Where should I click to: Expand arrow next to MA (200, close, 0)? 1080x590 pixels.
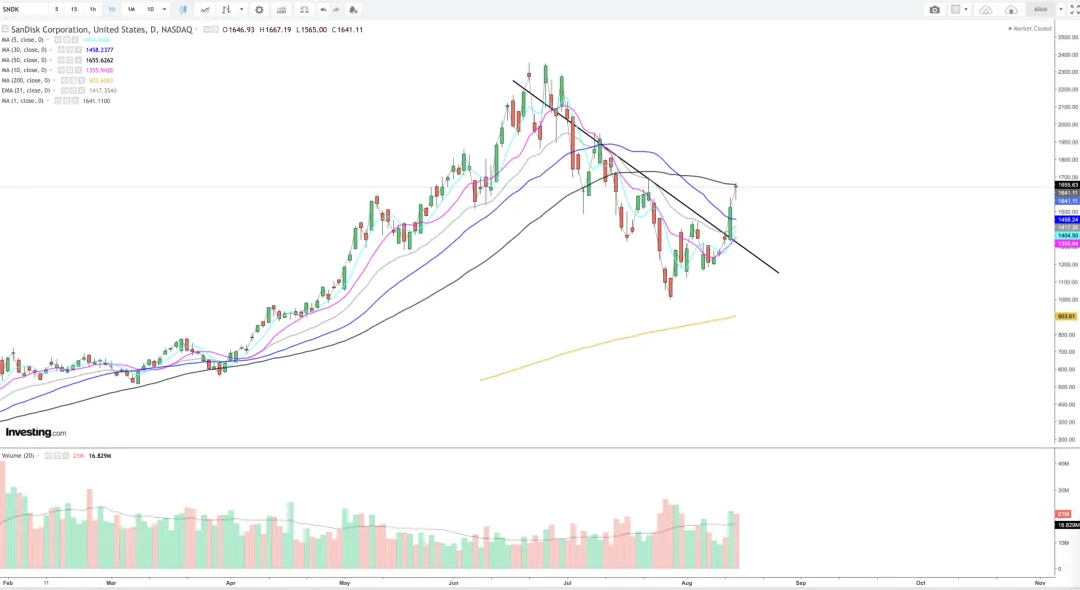(53, 81)
